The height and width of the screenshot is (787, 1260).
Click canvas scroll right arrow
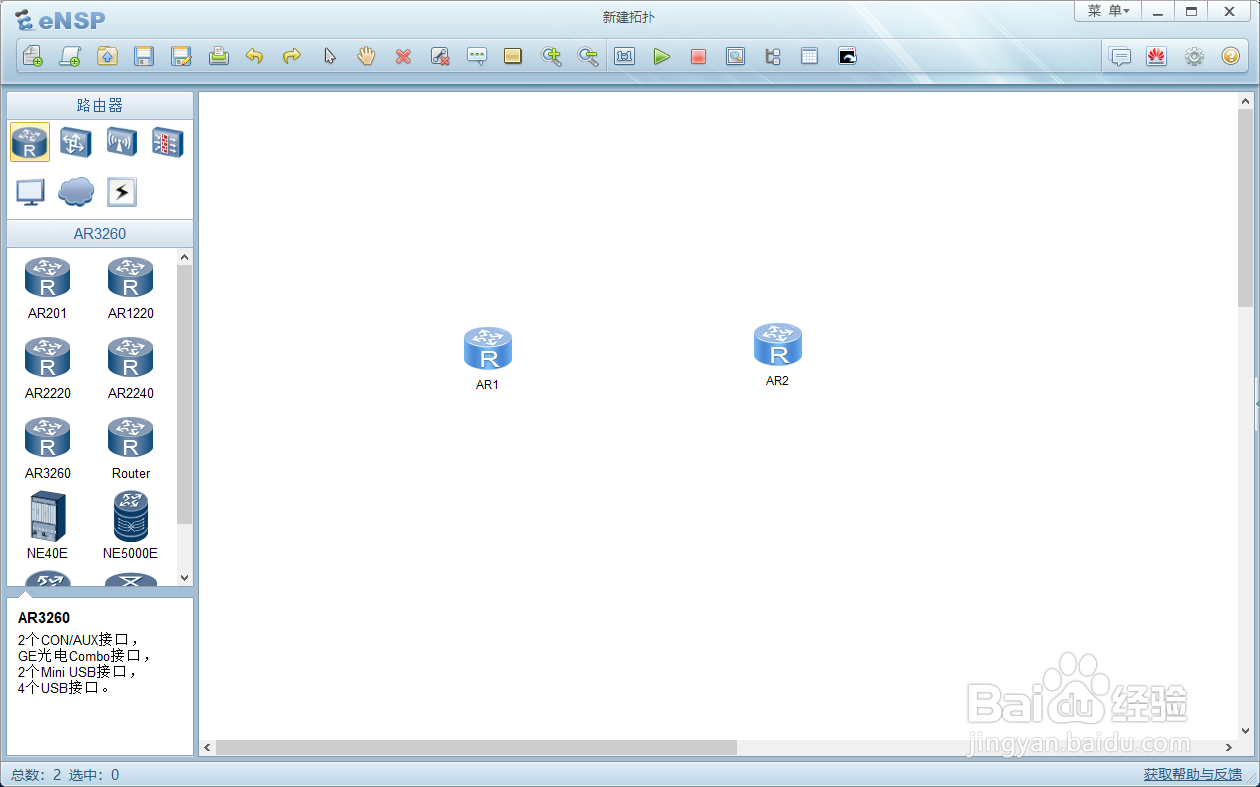tap(1229, 747)
